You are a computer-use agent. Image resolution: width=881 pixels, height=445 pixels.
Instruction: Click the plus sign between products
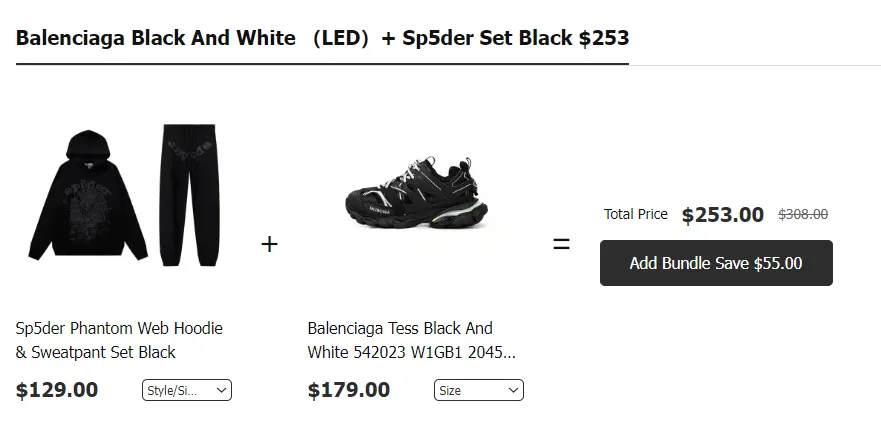269,244
